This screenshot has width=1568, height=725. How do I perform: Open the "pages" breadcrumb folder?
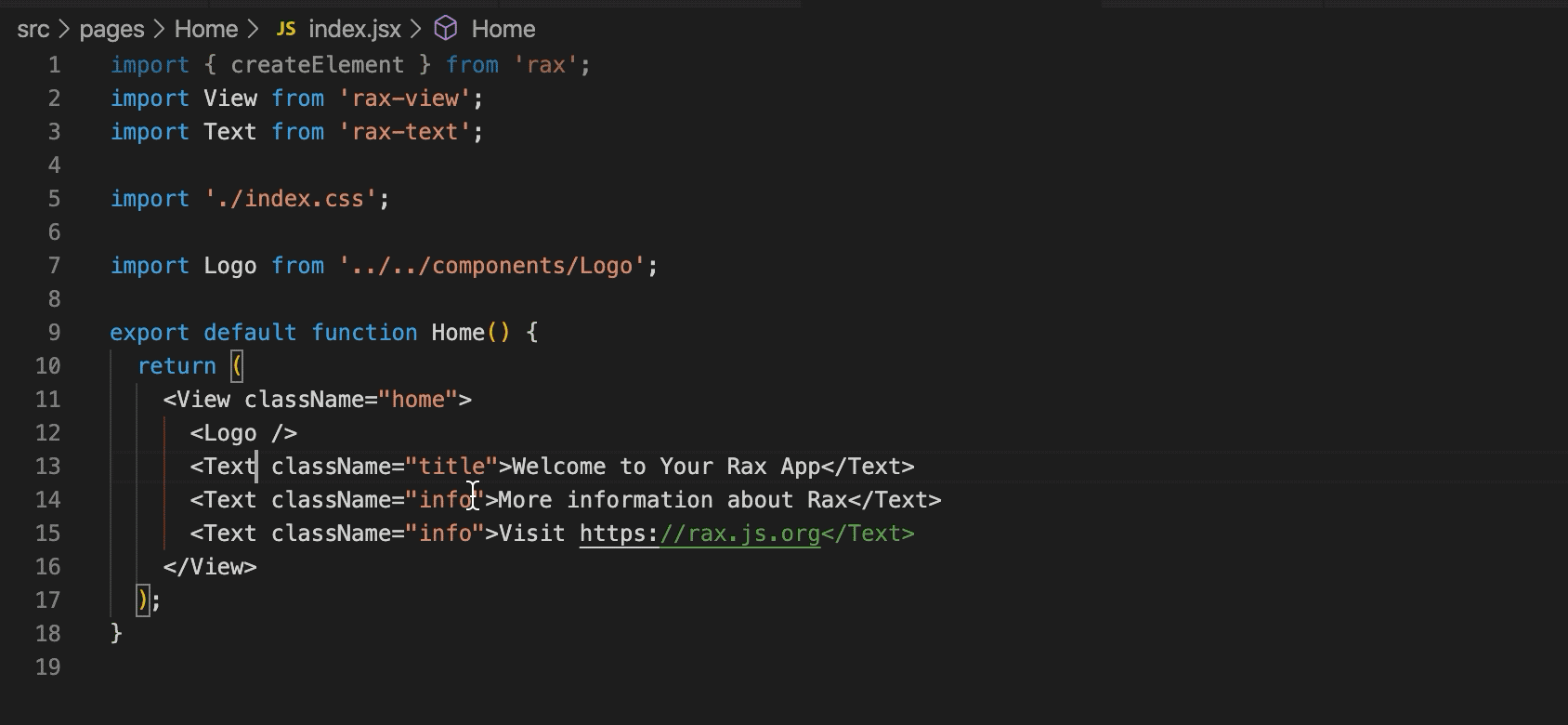point(111,29)
